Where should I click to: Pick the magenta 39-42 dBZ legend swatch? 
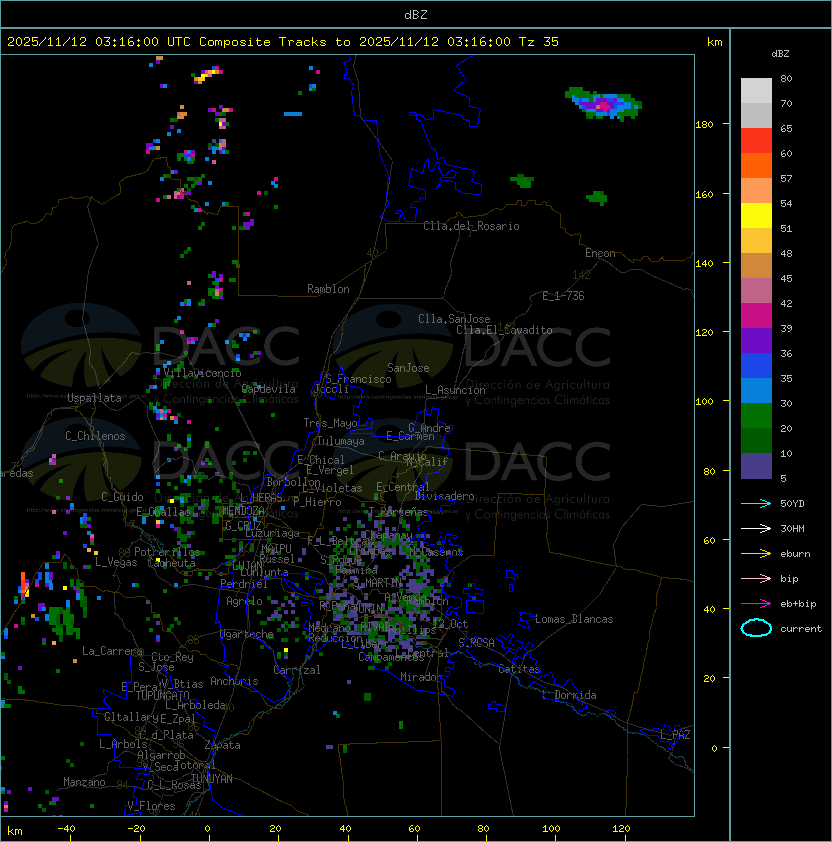point(756,316)
